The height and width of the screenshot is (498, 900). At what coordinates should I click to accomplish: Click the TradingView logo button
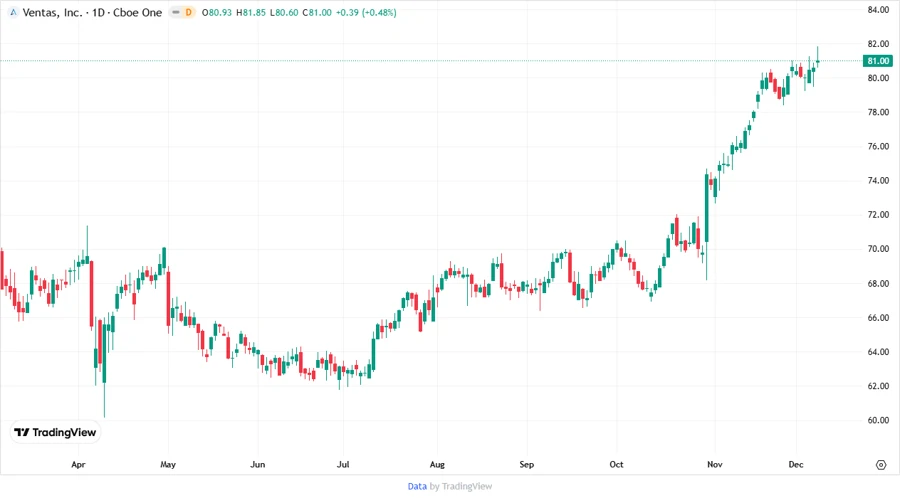pos(55,433)
